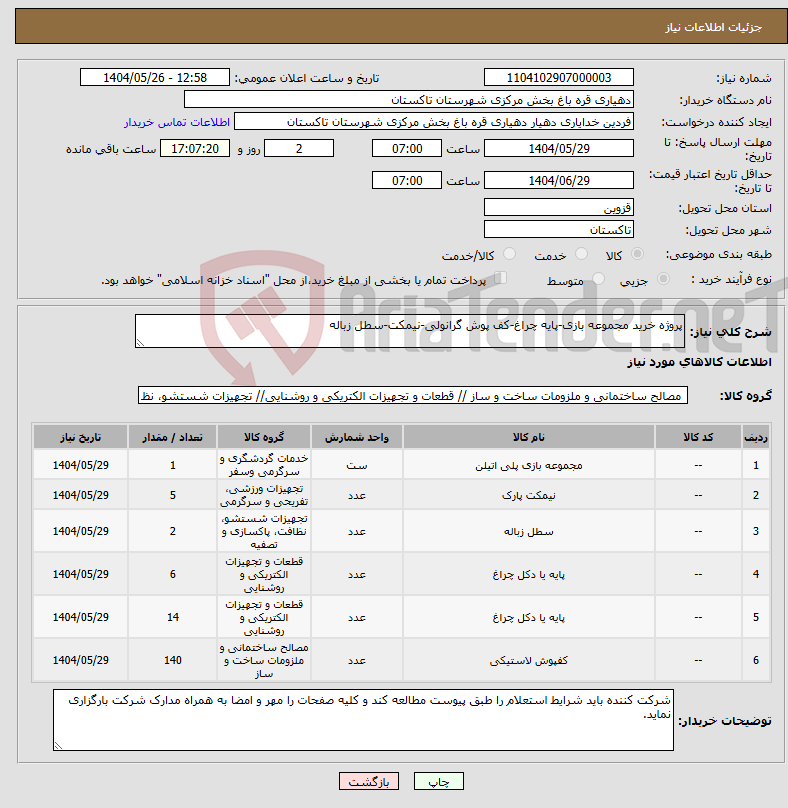Click the quantity cell 14

pyautogui.click(x=173, y=617)
